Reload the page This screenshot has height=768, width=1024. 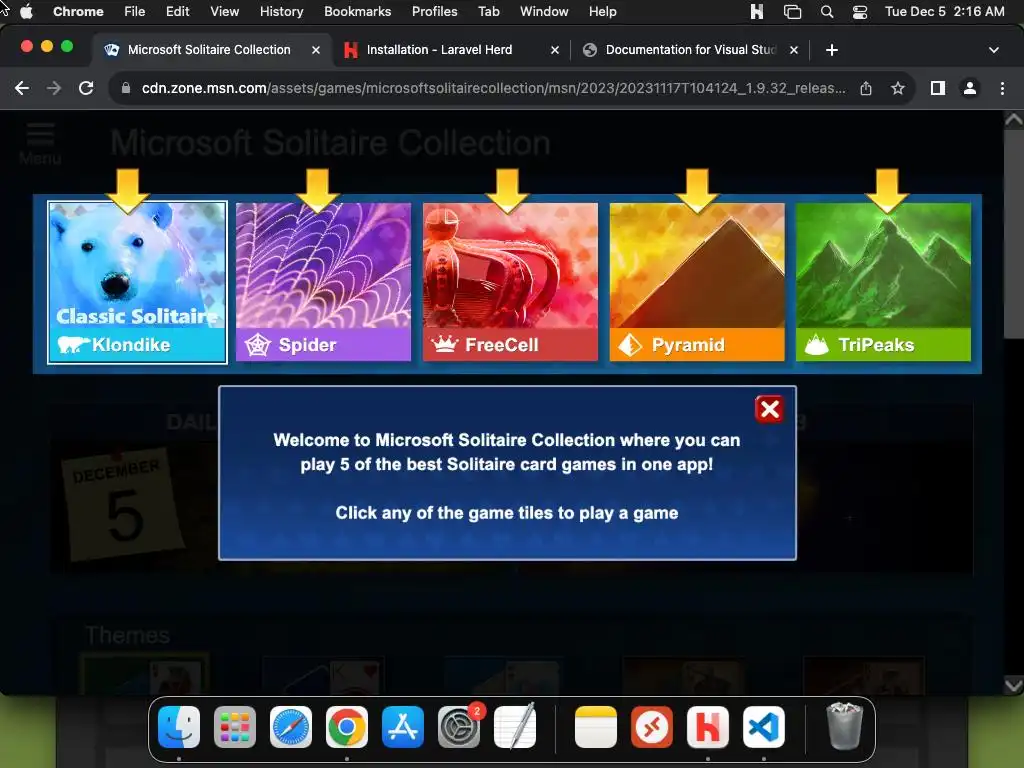[86, 88]
